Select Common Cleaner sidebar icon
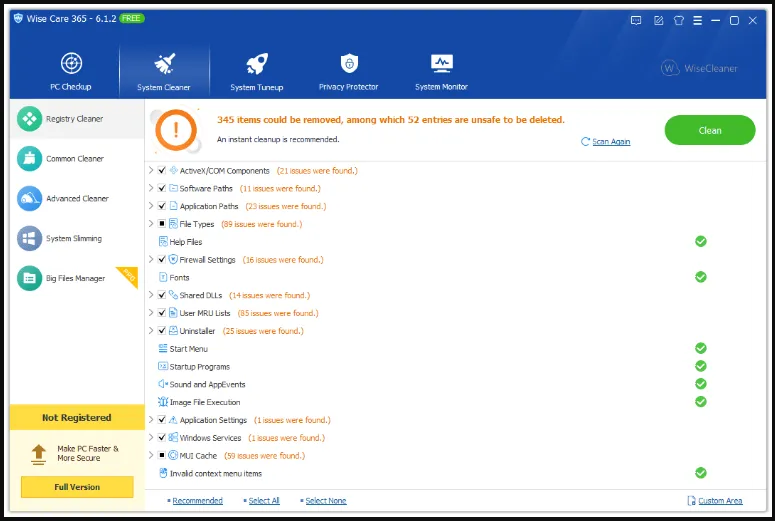 click(30, 159)
